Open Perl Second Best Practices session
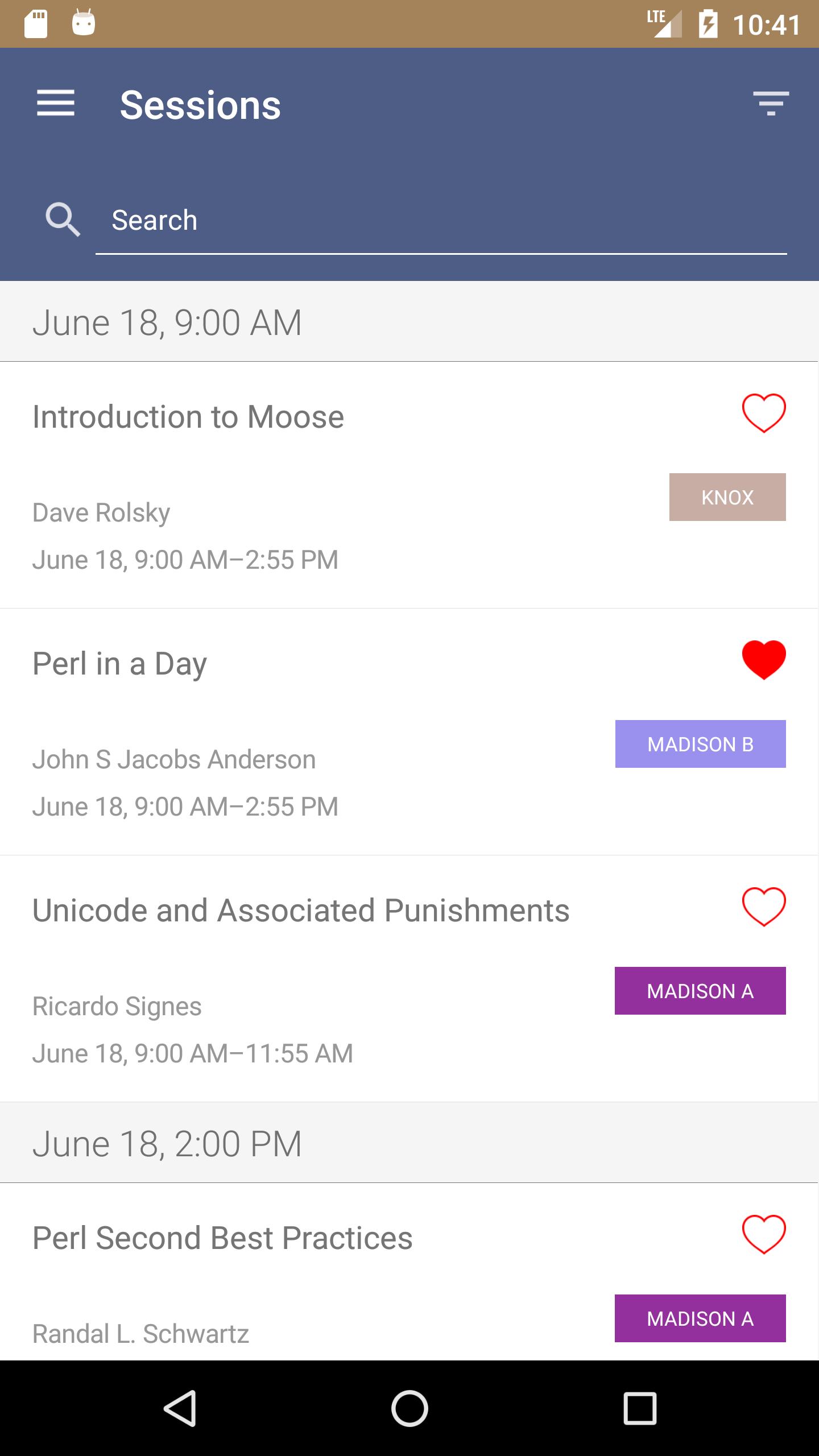The height and width of the screenshot is (1456, 819). (x=222, y=1238)
